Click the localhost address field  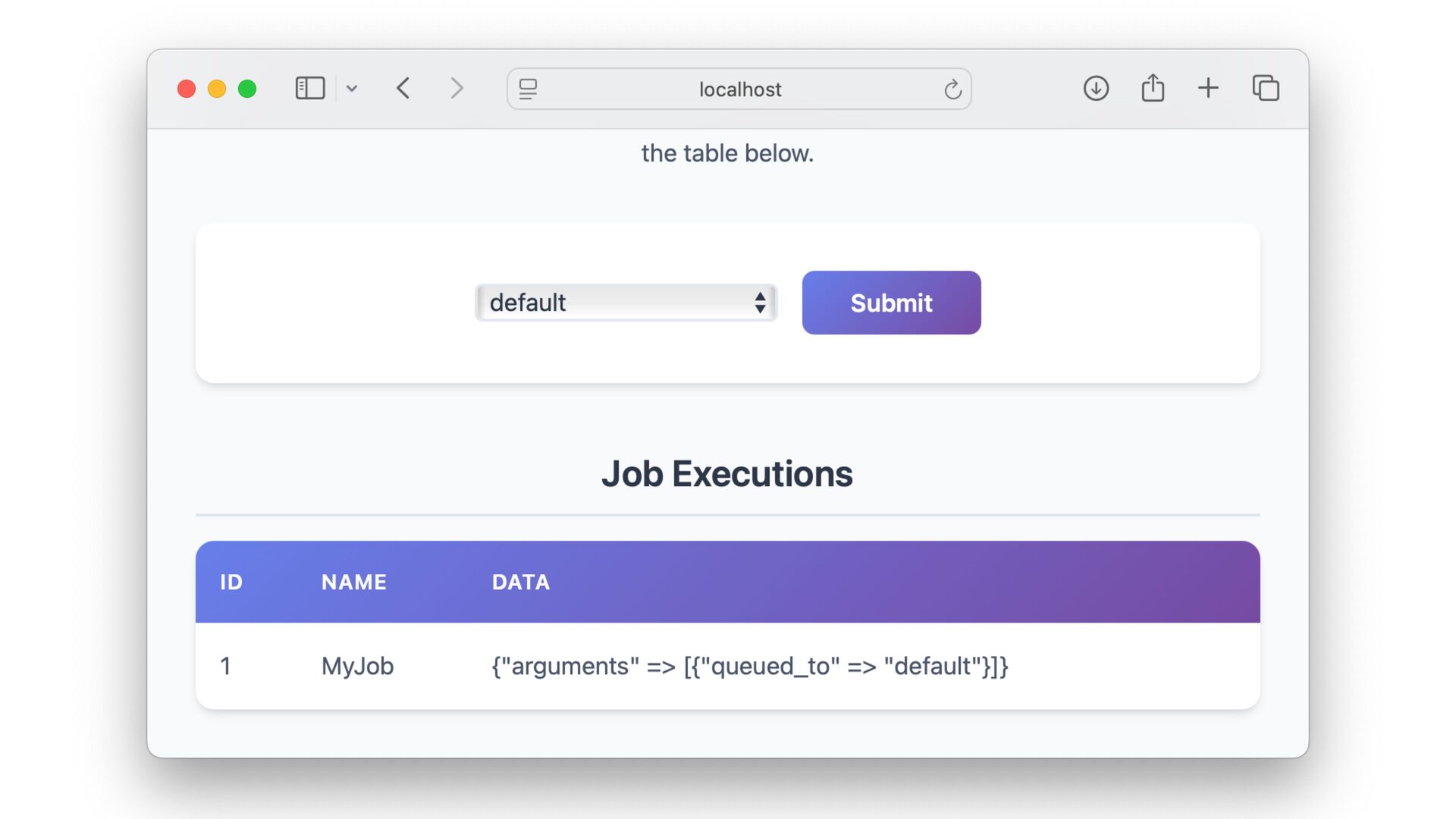739,89
